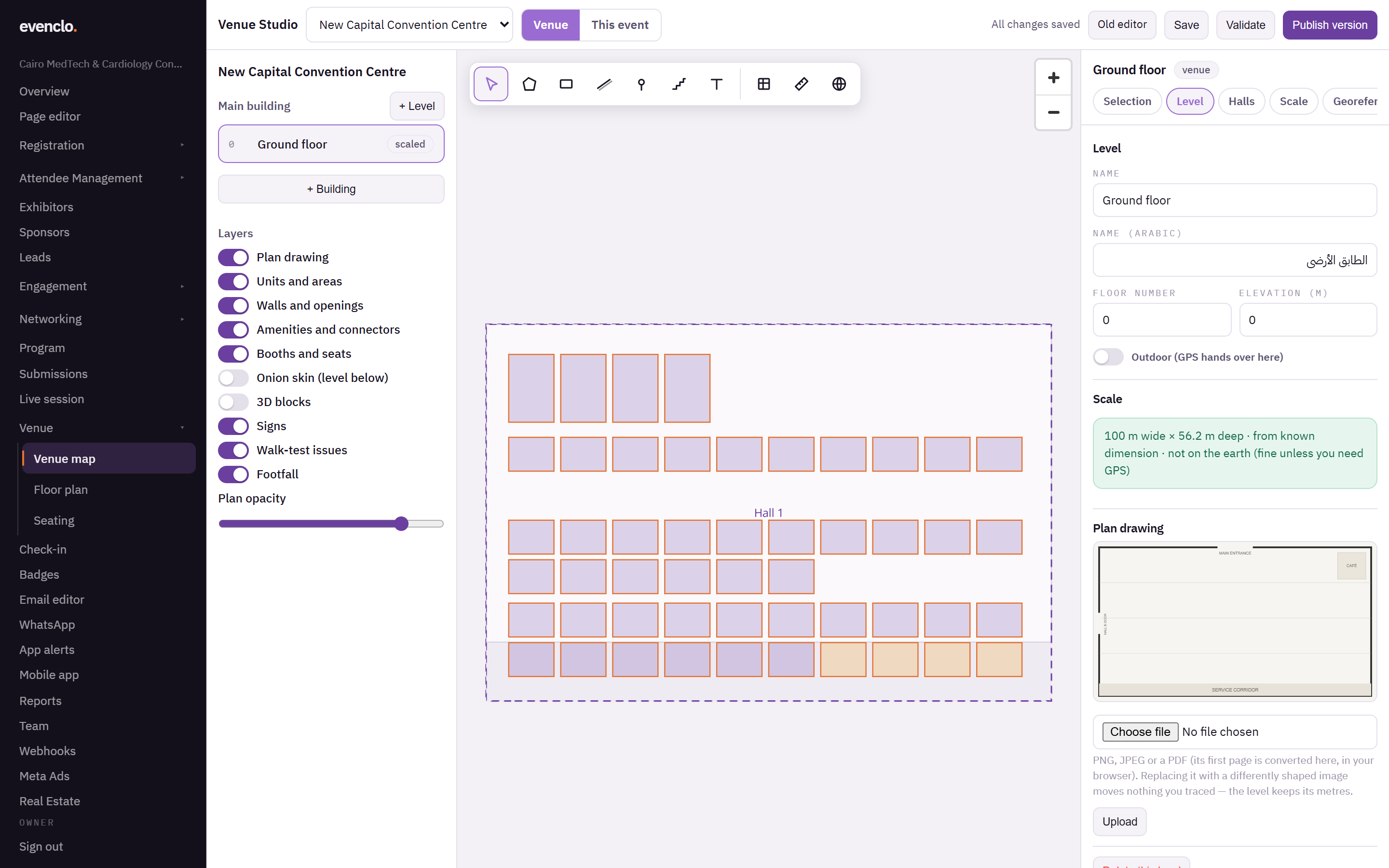
Task: Select the rectangle drawing tool
Action: pos(567,84)
